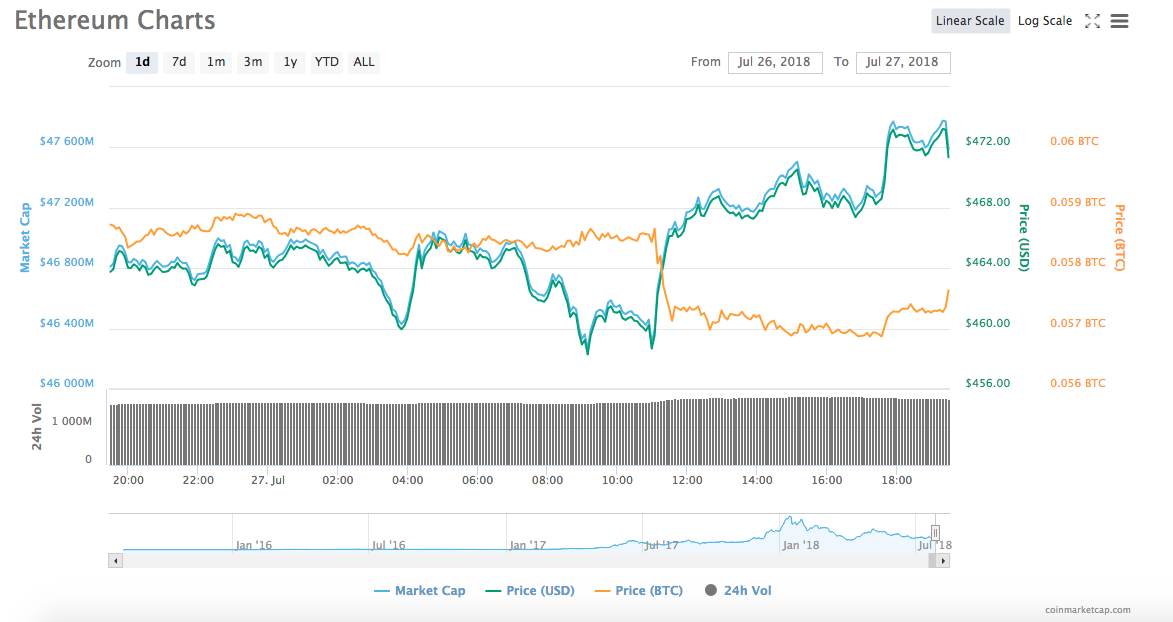Click Jul '17 in the navigator
1173x622 pixels.
(x=661, y=545)
